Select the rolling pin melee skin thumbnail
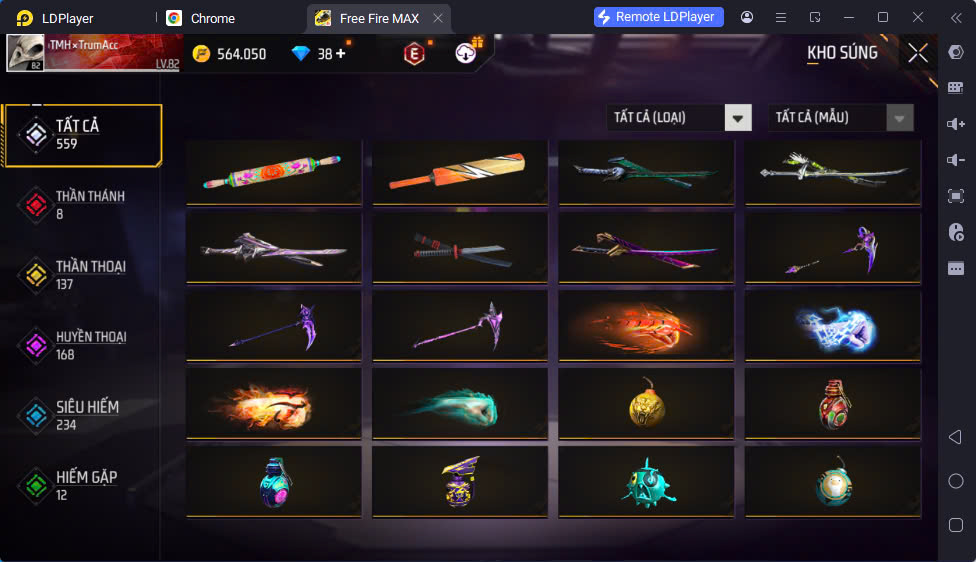 pyautogui.click(x=274, y=172)
